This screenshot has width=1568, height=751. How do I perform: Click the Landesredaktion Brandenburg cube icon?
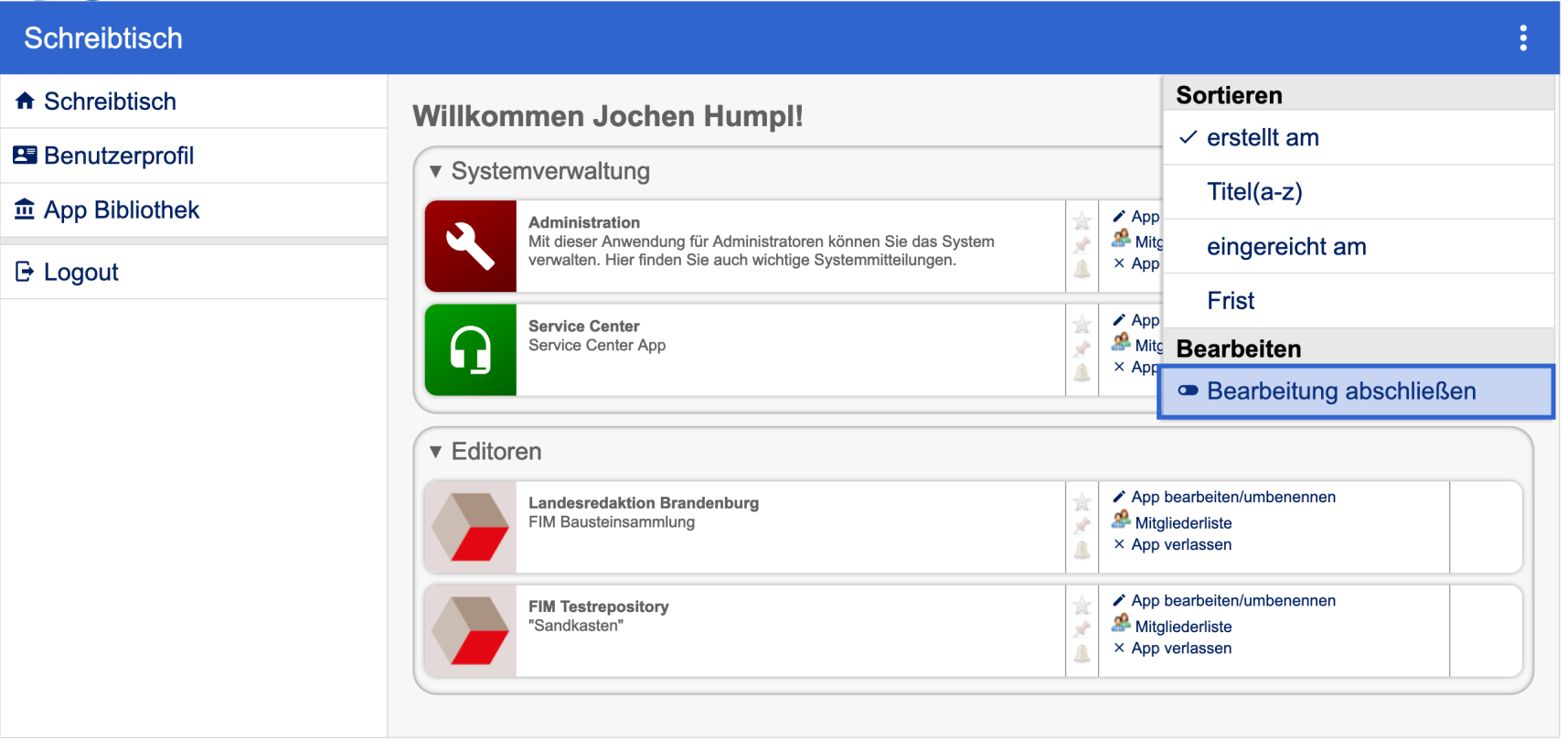pos(470,528)
